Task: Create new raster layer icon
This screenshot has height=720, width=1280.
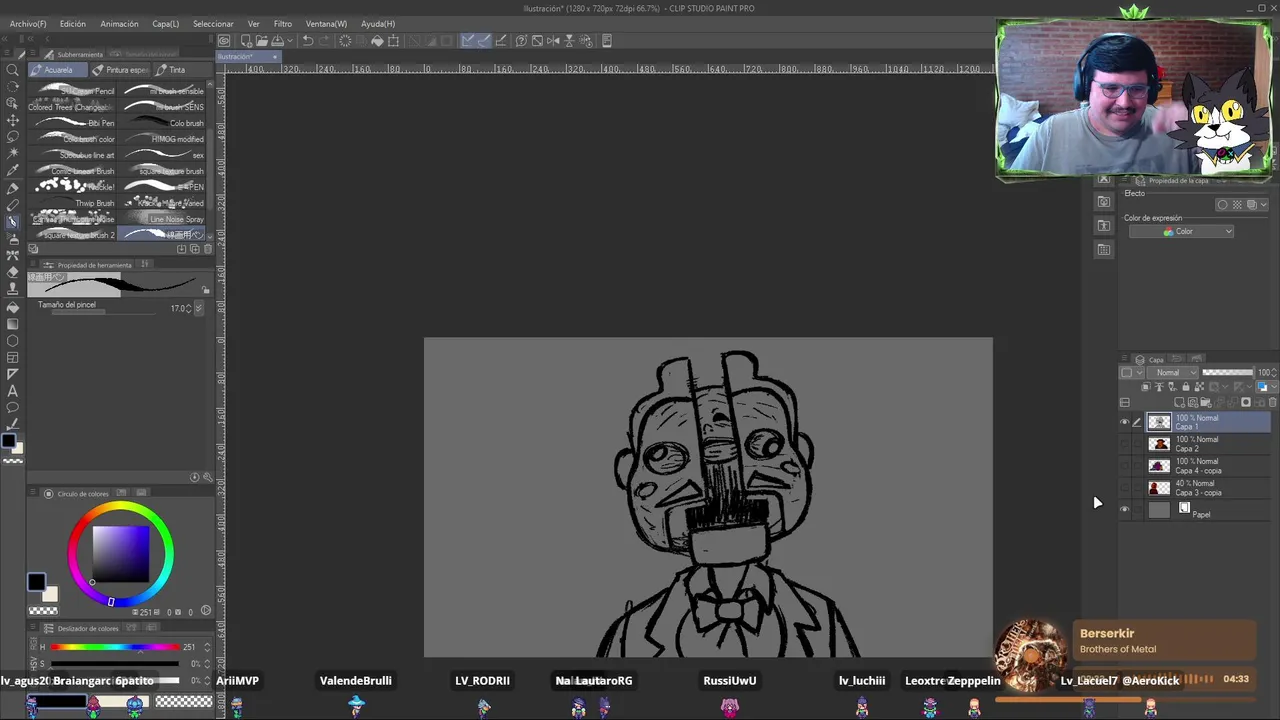Action: coord(1179,402)
